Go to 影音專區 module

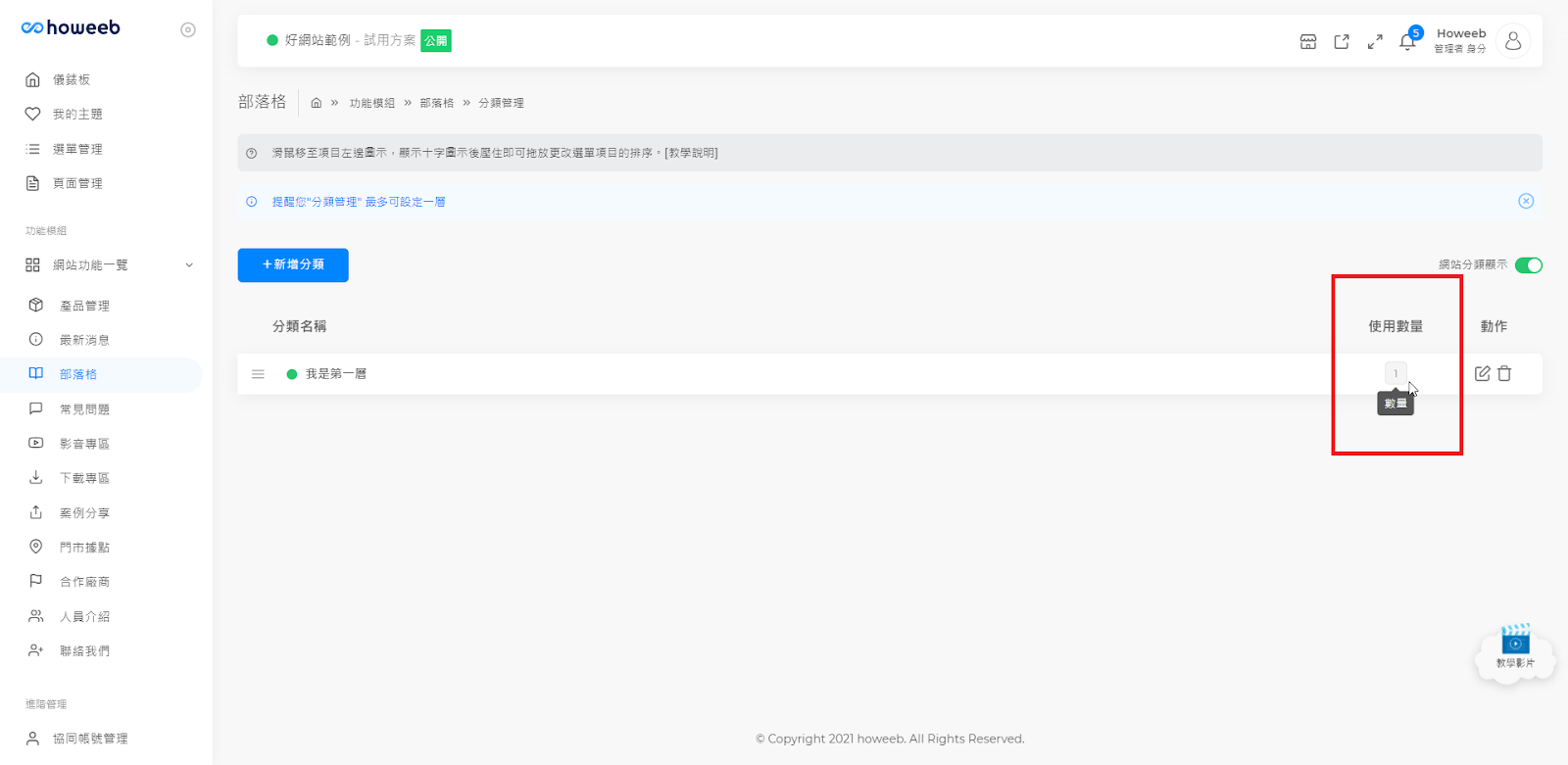[84, 444]
